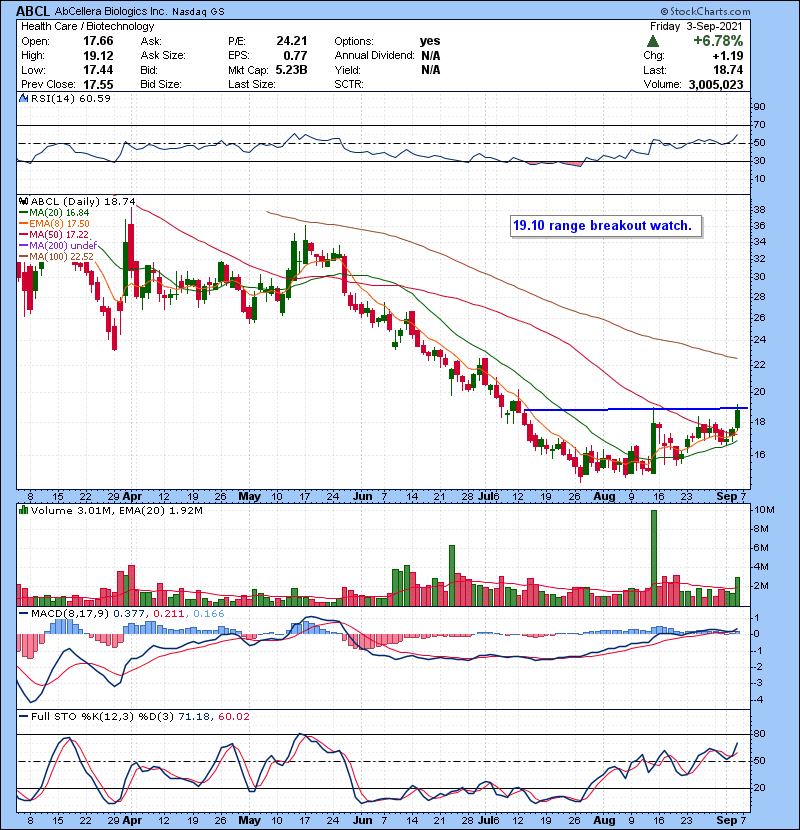Click the AbCellera Biologics Inc. company name

[112, 11]
